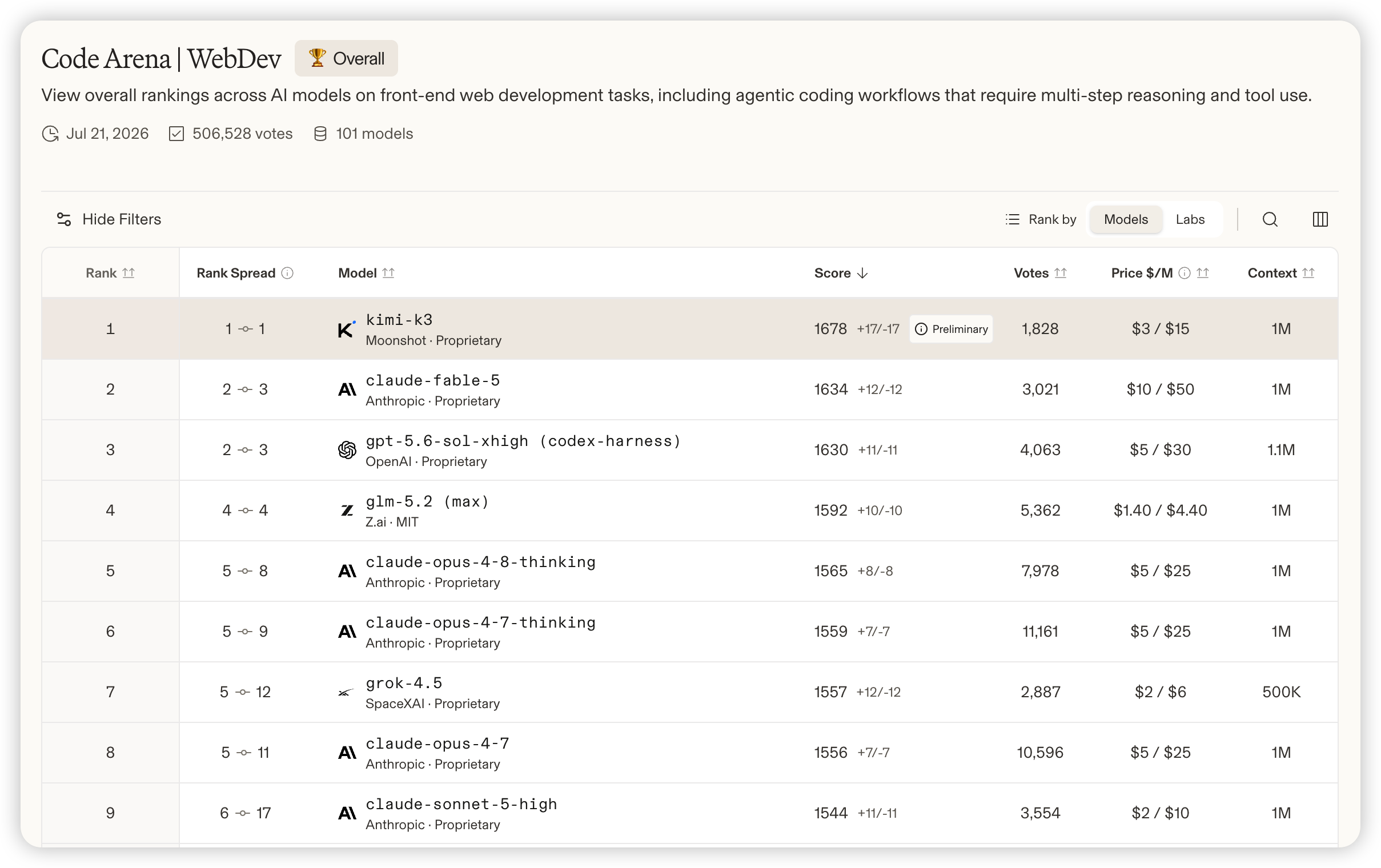Click the rank spread 6 to 17

tap(246, 813)
